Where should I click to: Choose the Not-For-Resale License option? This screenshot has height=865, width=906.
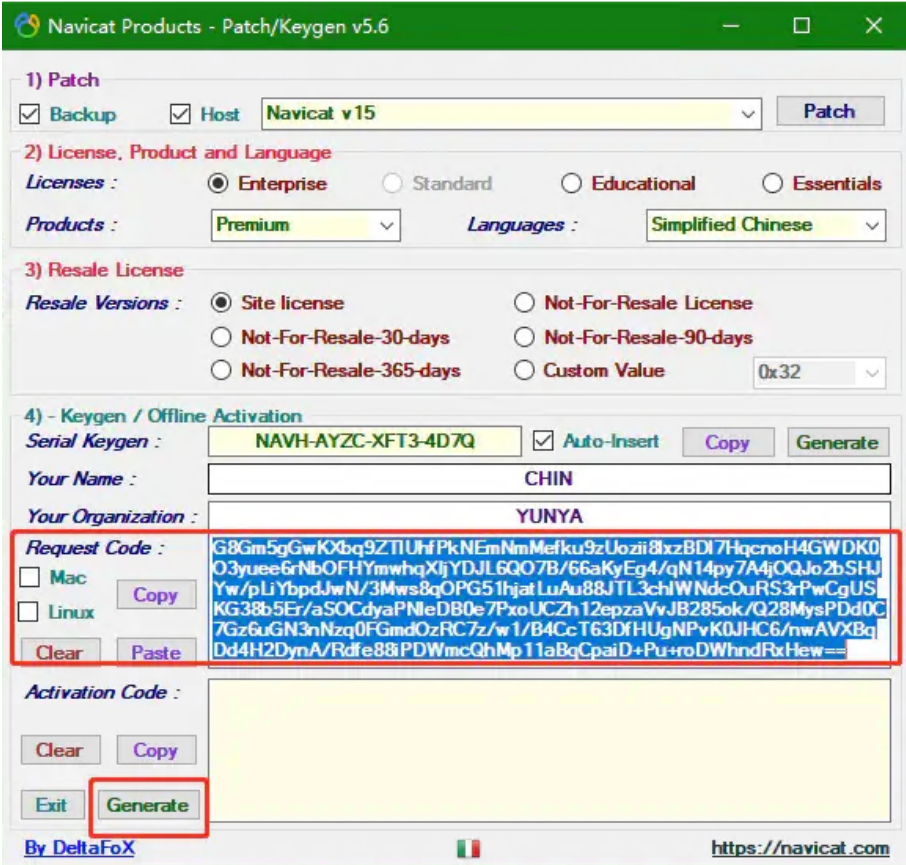(524, 303)
